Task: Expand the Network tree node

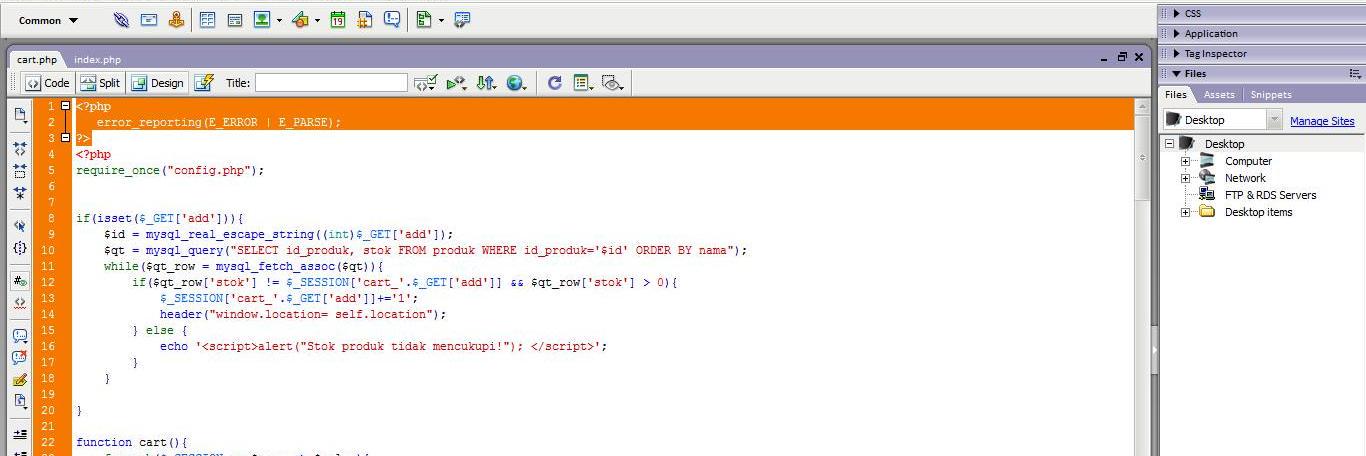Action: 1185,178
